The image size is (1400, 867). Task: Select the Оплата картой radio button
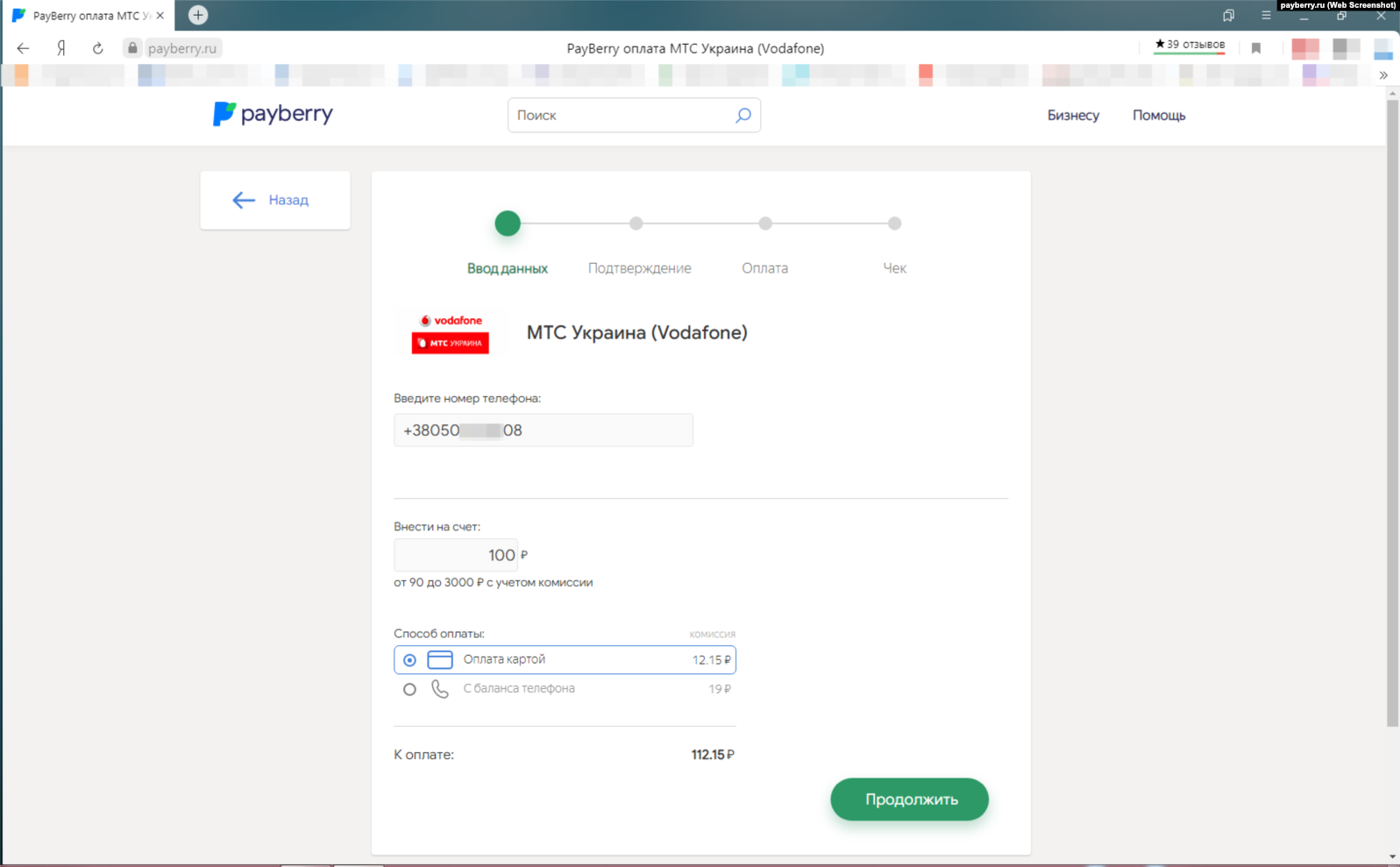[409, 660]
